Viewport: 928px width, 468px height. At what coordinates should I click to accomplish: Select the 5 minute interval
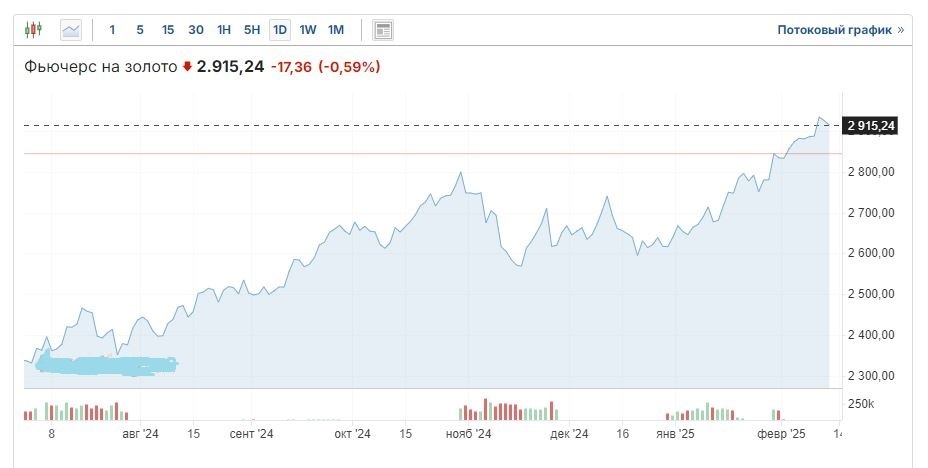coord(140,30)
